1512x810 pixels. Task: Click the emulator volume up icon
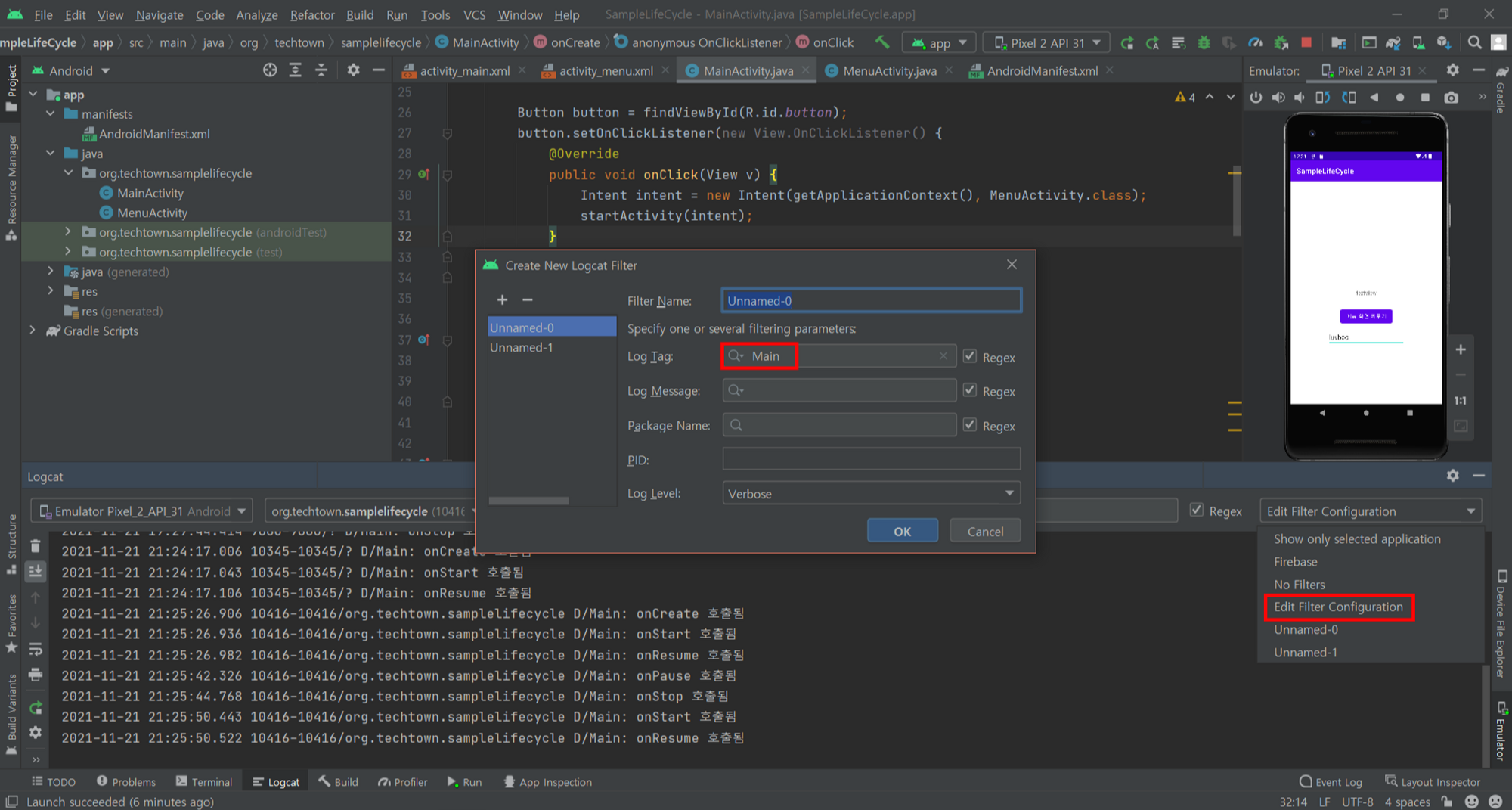[1278, 97]
